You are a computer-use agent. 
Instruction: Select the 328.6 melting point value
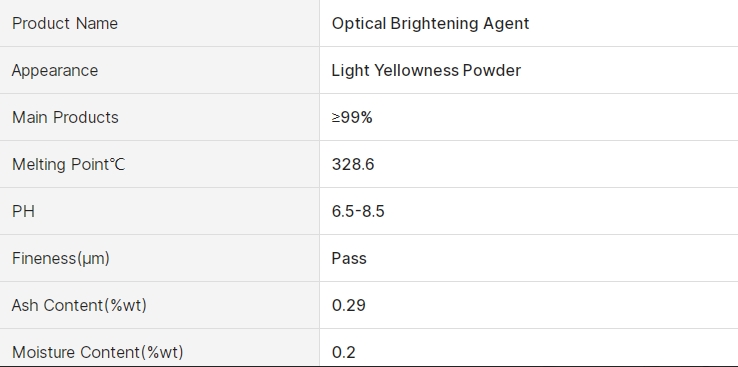pyautogui.click(x=353, y=164)
